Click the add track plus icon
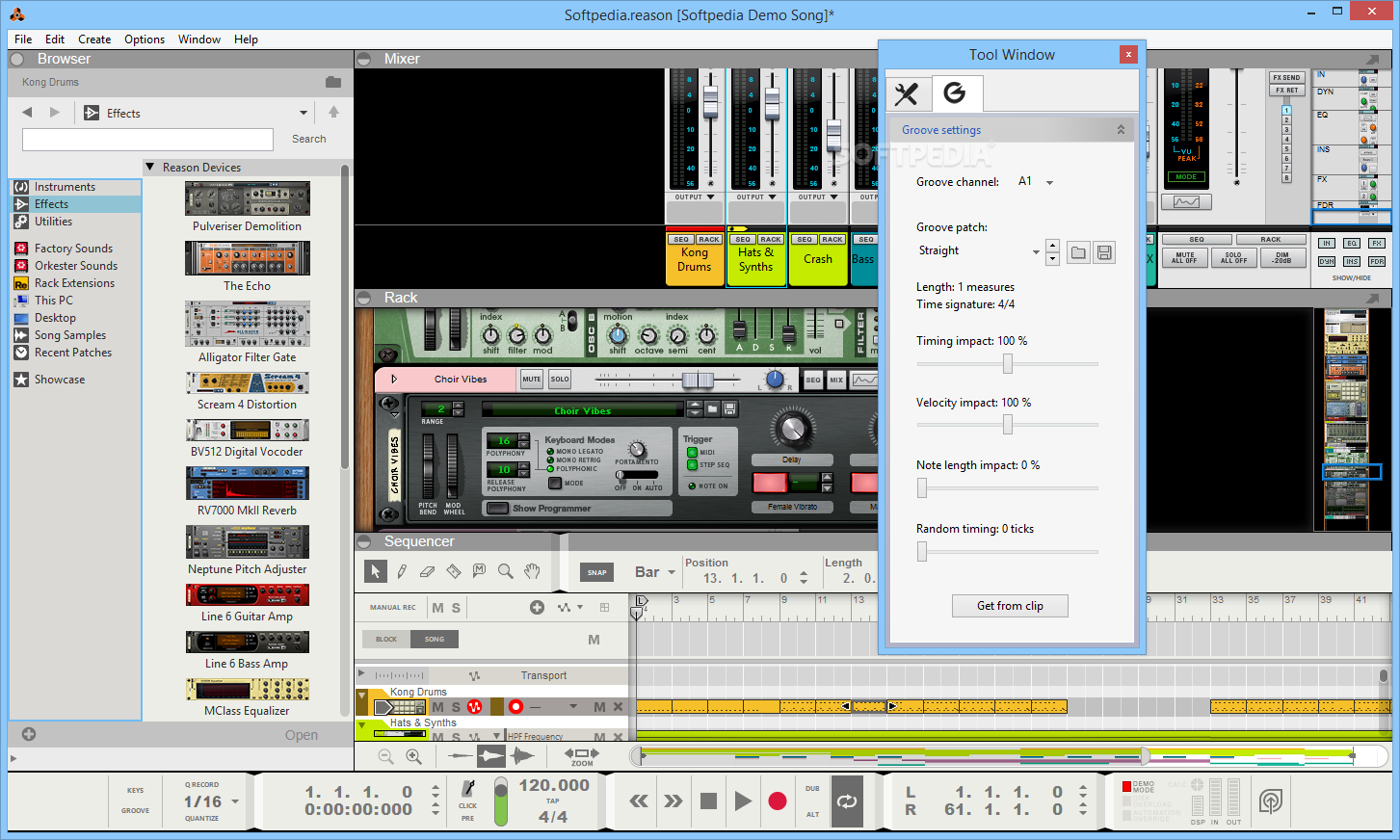 click(x=537, y=607)
